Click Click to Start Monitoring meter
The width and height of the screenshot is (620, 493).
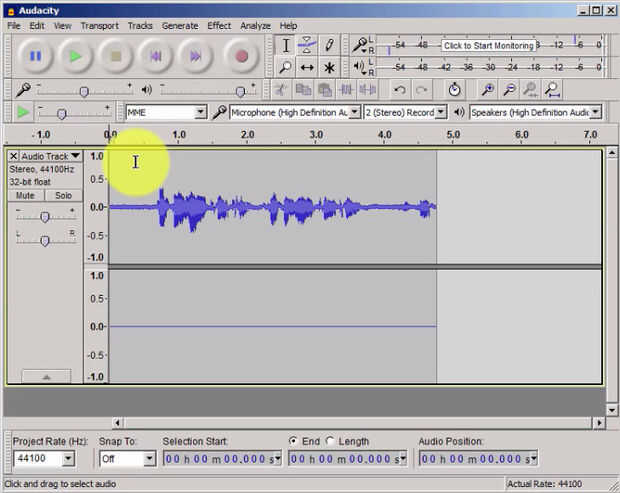488,45
